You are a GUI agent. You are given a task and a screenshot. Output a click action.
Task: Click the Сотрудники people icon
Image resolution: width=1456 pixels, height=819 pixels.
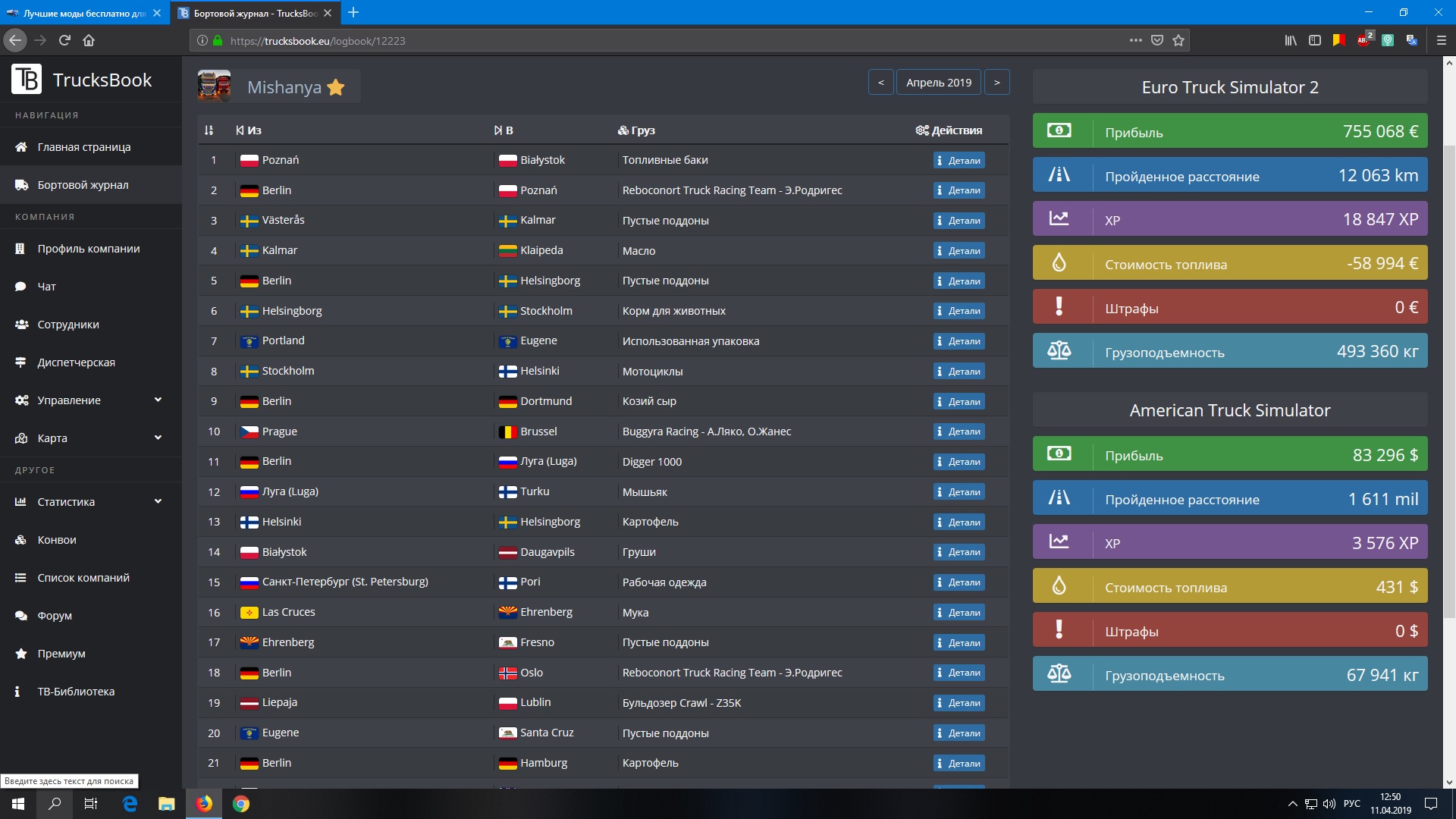[21, 324]
